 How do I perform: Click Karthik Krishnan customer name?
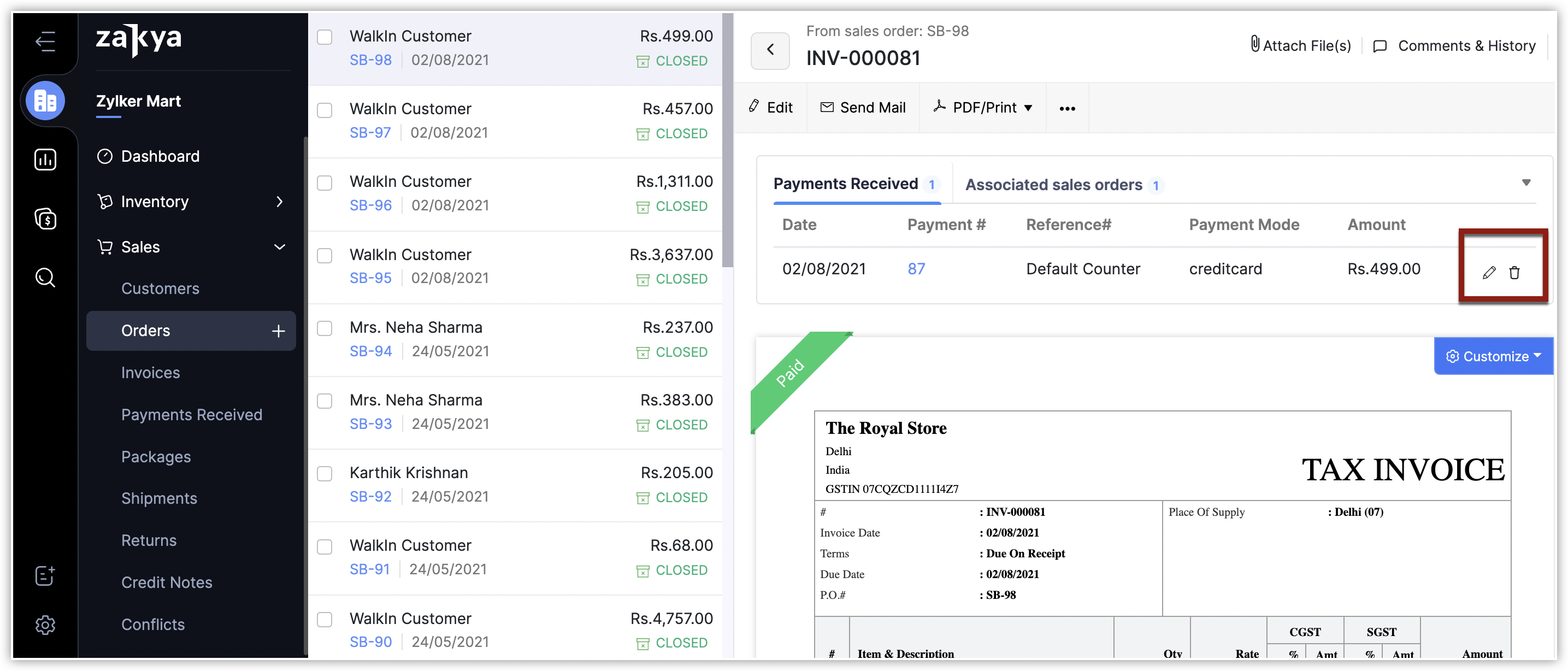click(x=409, y=473)
